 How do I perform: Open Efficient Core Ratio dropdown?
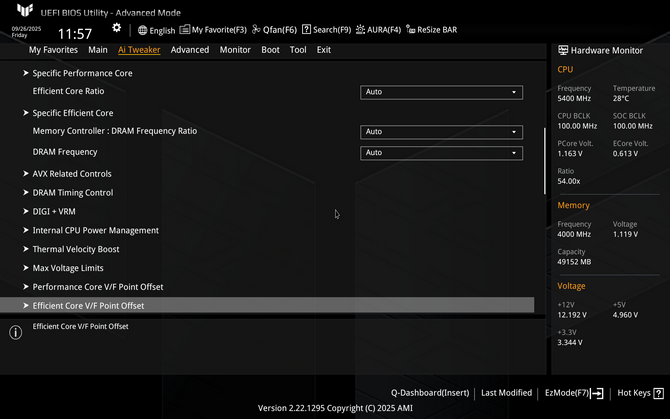coord(441,92)
